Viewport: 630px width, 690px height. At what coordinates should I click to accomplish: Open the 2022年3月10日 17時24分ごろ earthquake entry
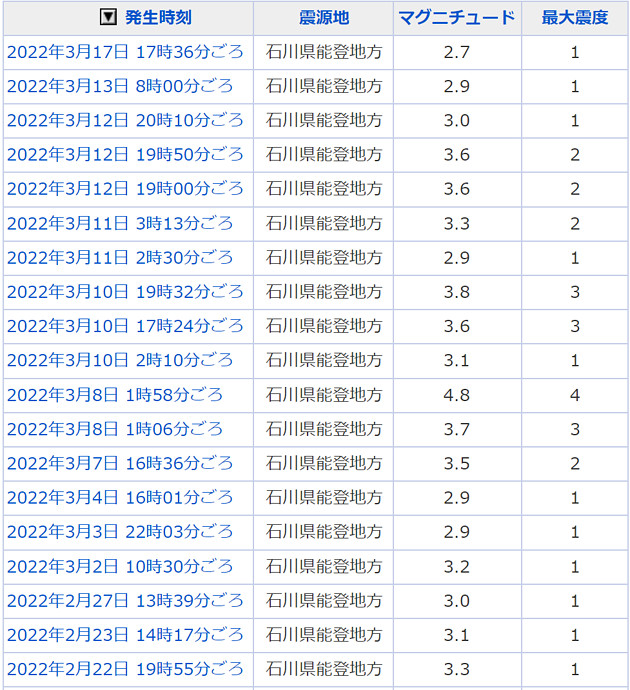click(x=125, y=326)
